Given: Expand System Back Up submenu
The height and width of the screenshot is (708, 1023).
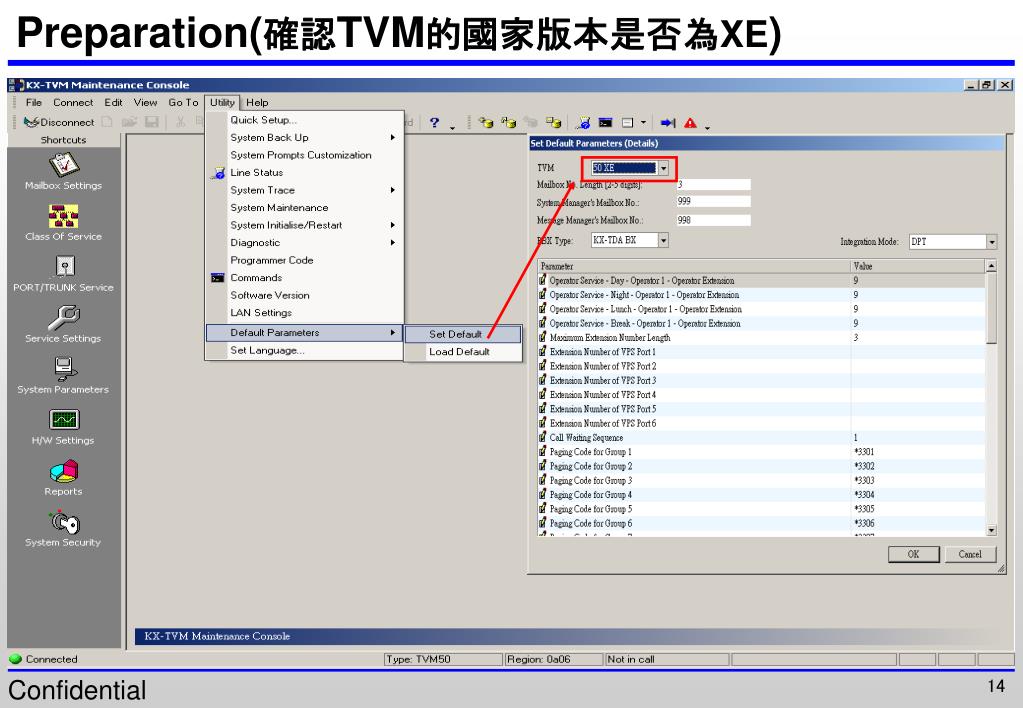Looking at the screenshot, I should click(x=305, y=138).
